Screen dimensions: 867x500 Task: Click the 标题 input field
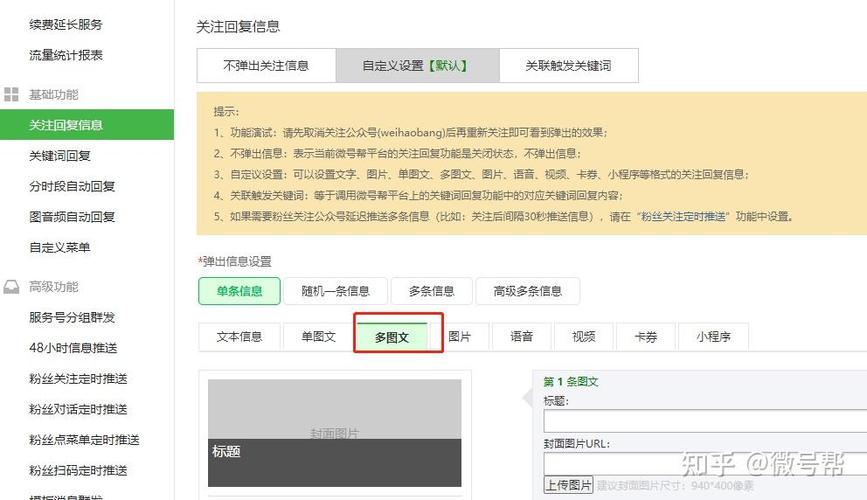(x=705, y=421)
